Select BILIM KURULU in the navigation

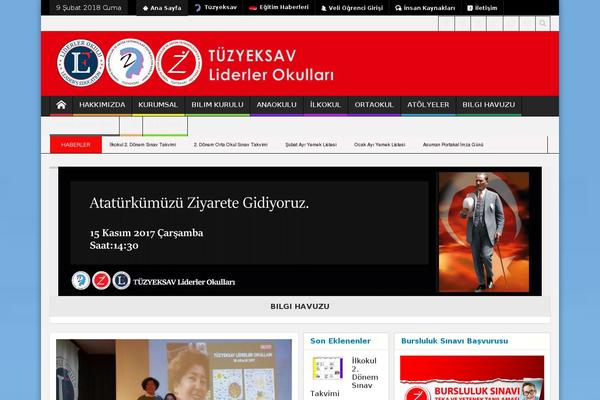[x=217, y=105]
